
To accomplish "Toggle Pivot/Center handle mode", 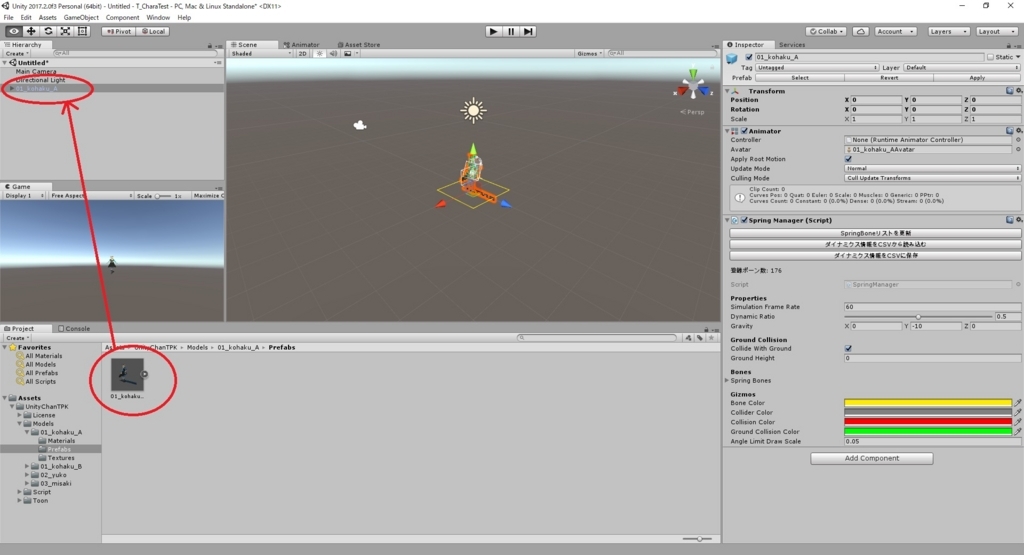I will tap(119, 31).
